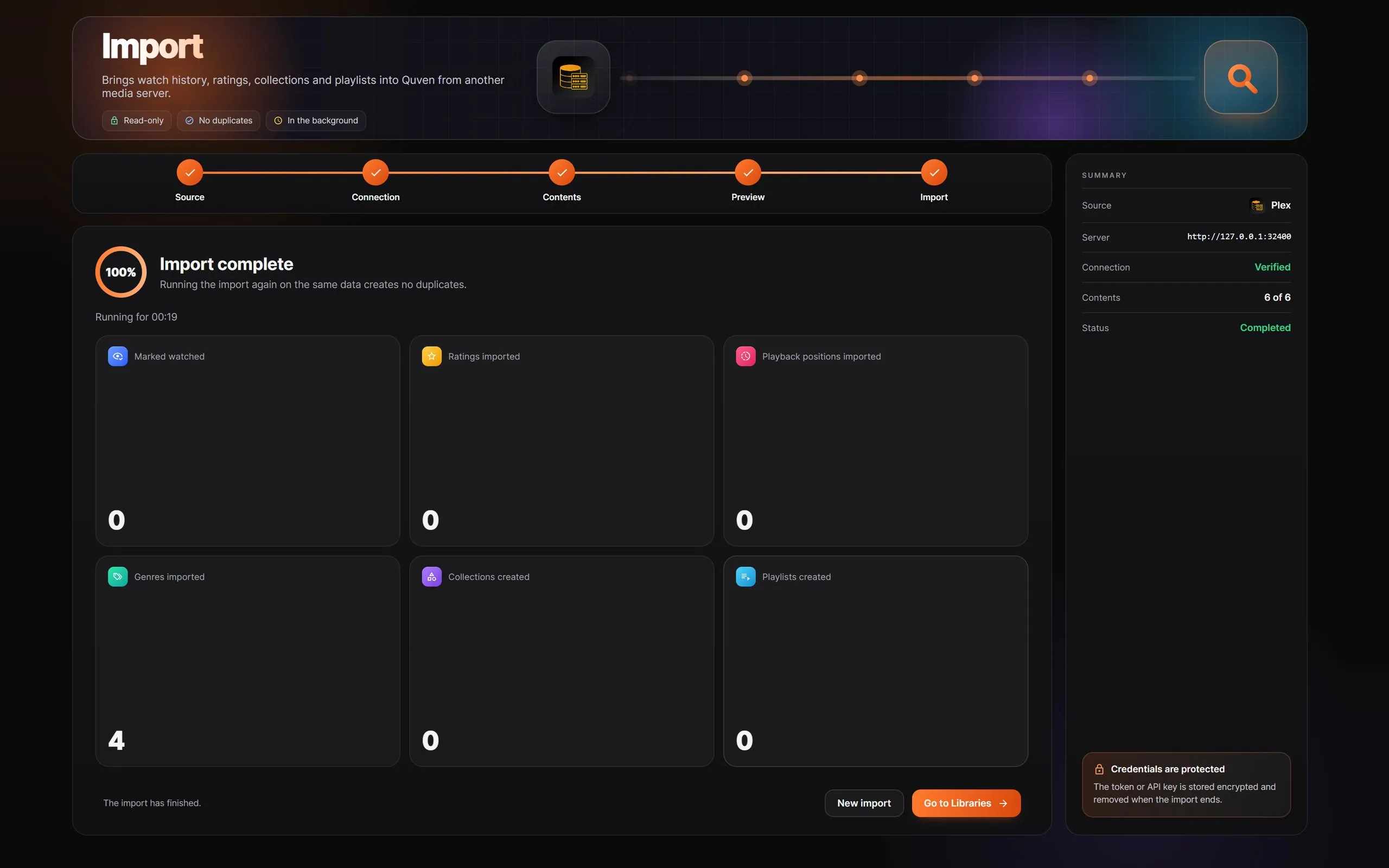
Task: Click the SUMMARY panel heading
Action: (1104, 175)
